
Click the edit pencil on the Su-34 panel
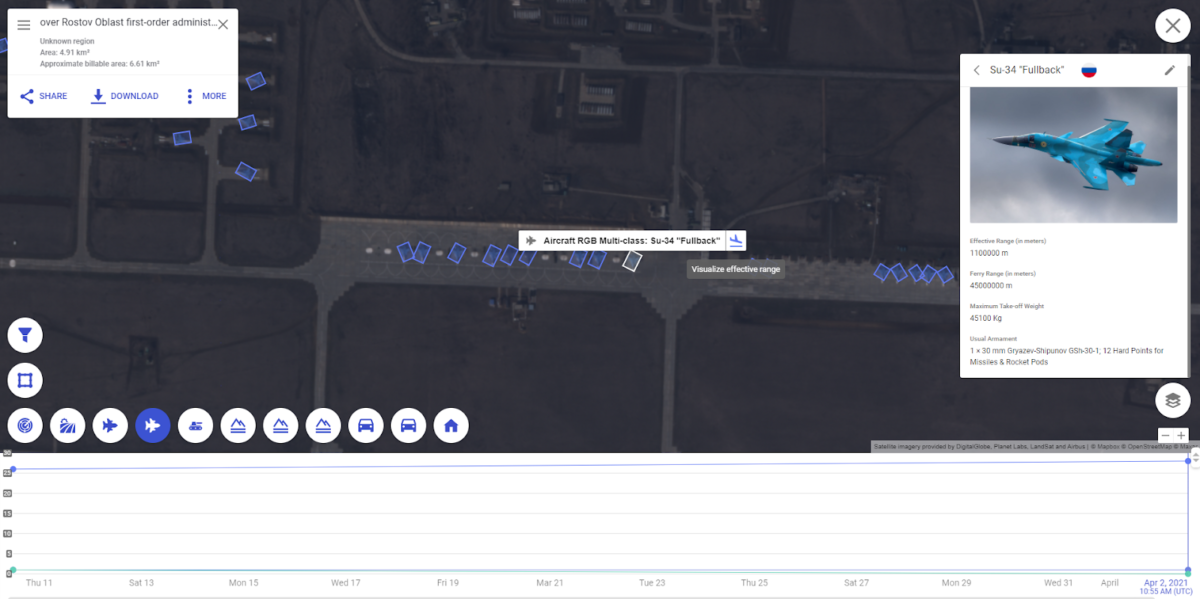1169,70
